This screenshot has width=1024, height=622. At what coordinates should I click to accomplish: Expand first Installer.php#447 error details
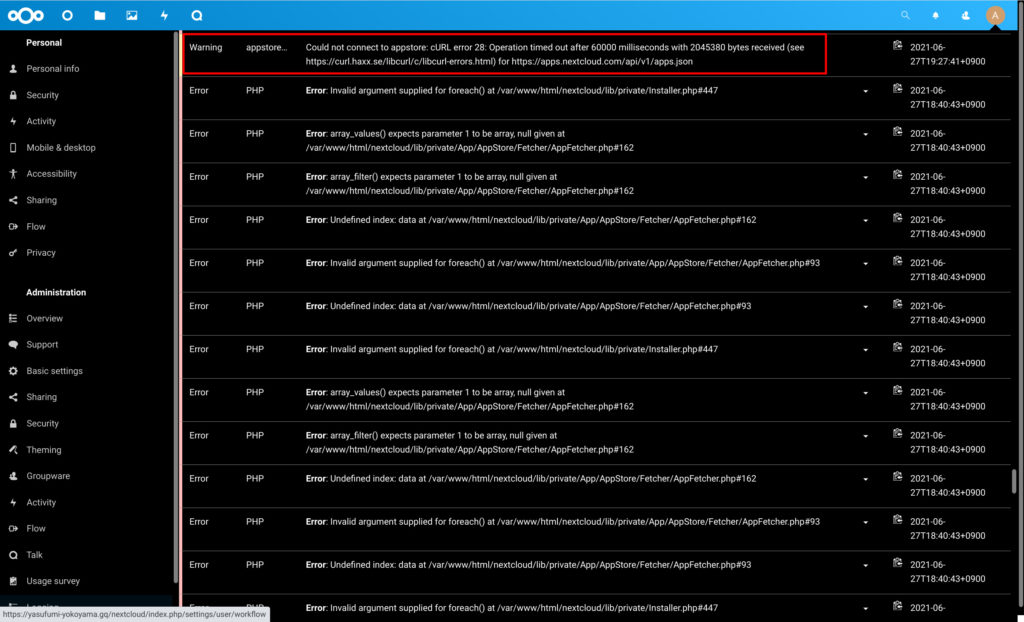coord(866,91)
